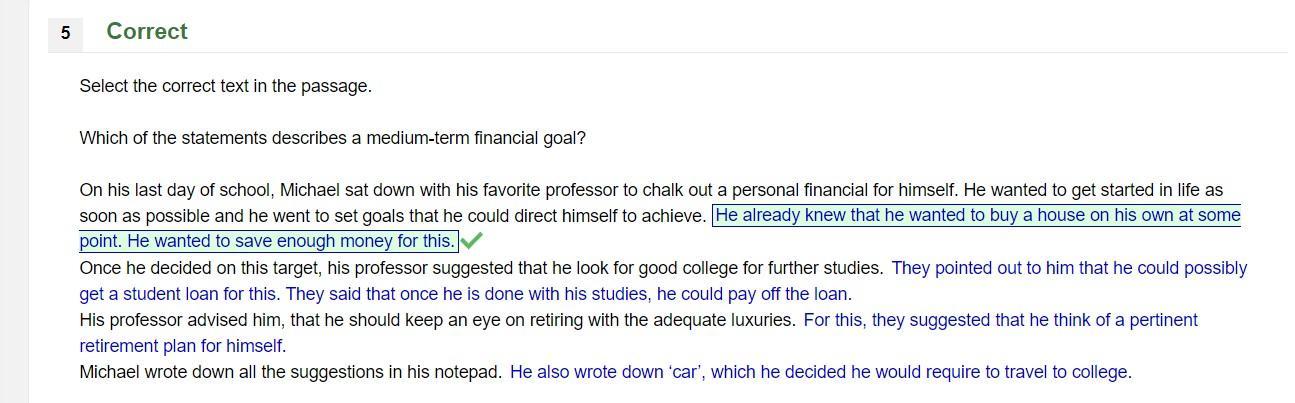Image resolution: width=1295 pixels, height=403 pixels.
Task: Click 'Once he decided on this target' sentence
Action: (481, 268)
